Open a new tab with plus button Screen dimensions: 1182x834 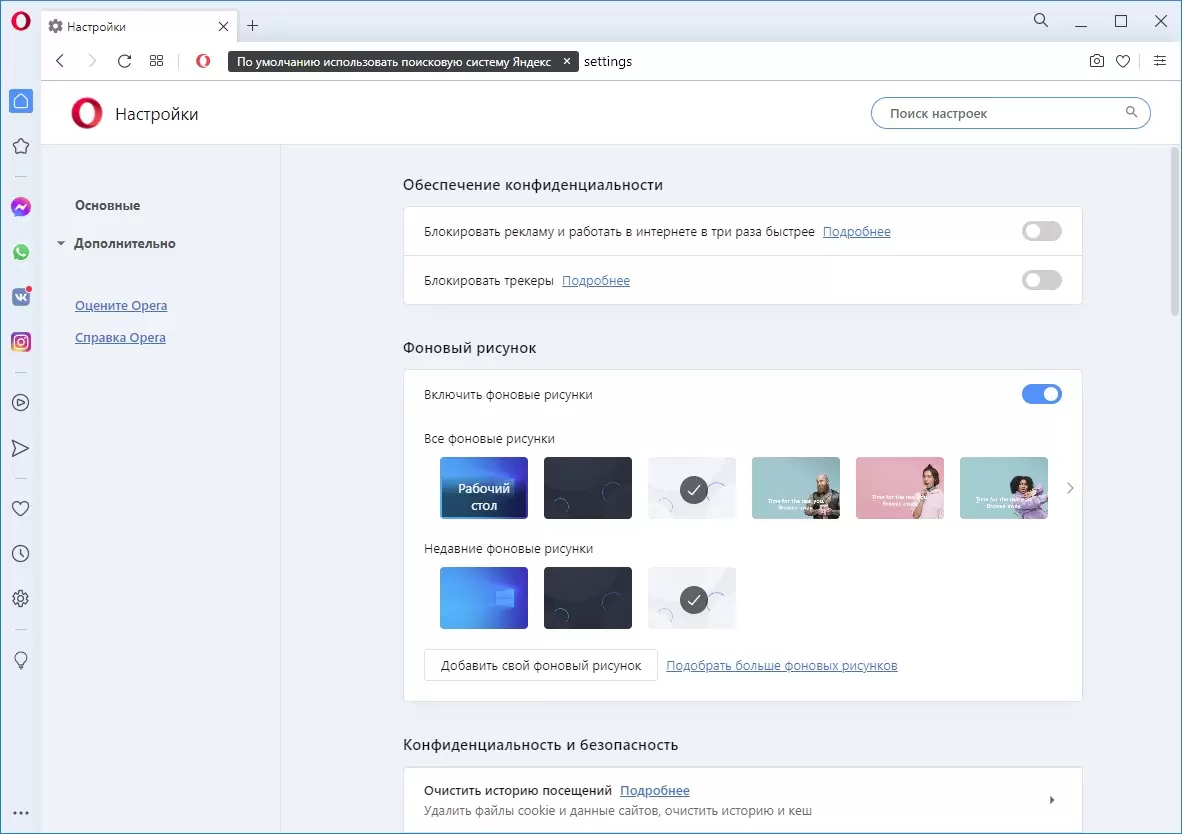coord(253,26)
